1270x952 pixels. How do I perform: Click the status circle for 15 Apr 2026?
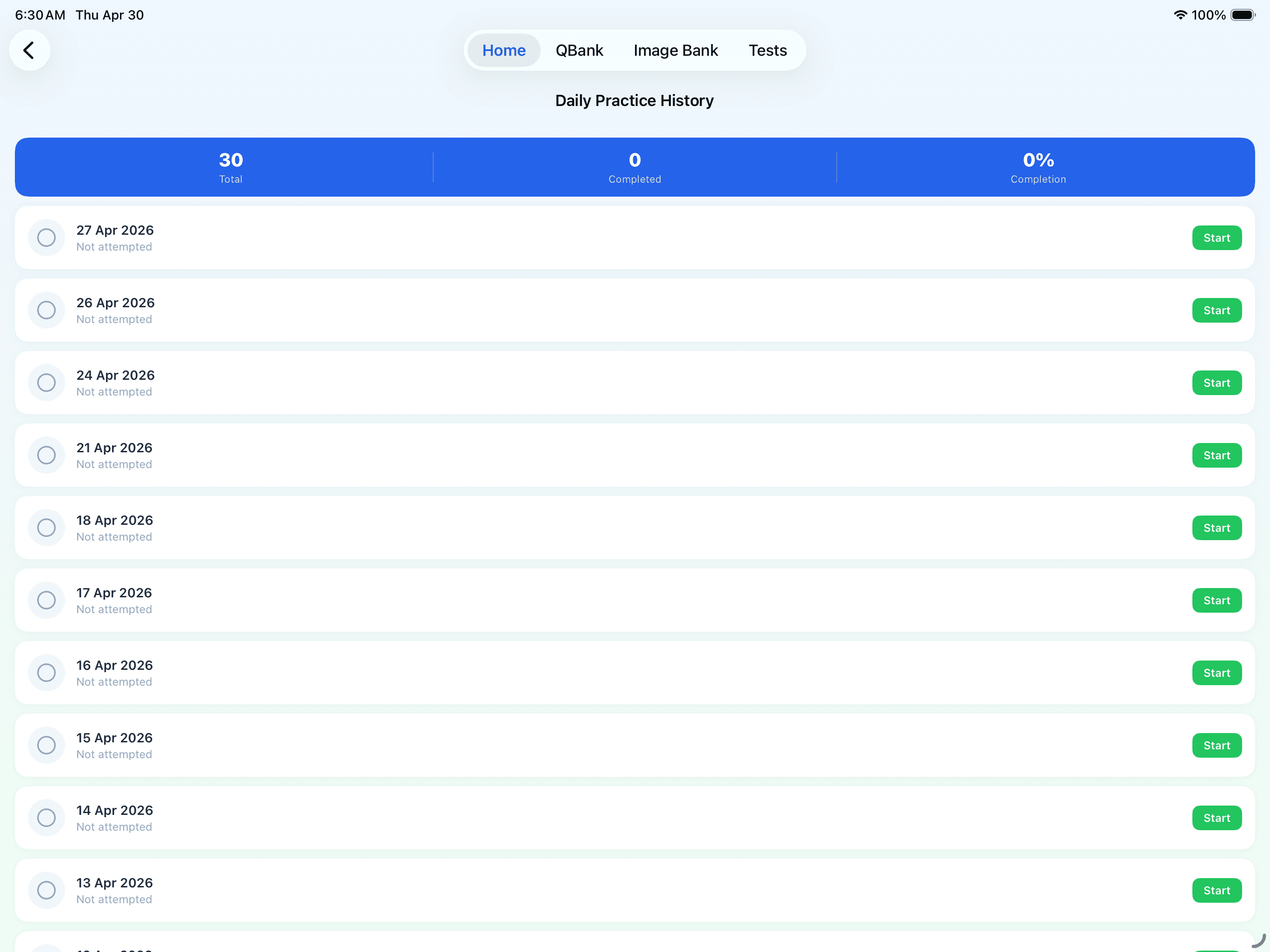(46, 745)
